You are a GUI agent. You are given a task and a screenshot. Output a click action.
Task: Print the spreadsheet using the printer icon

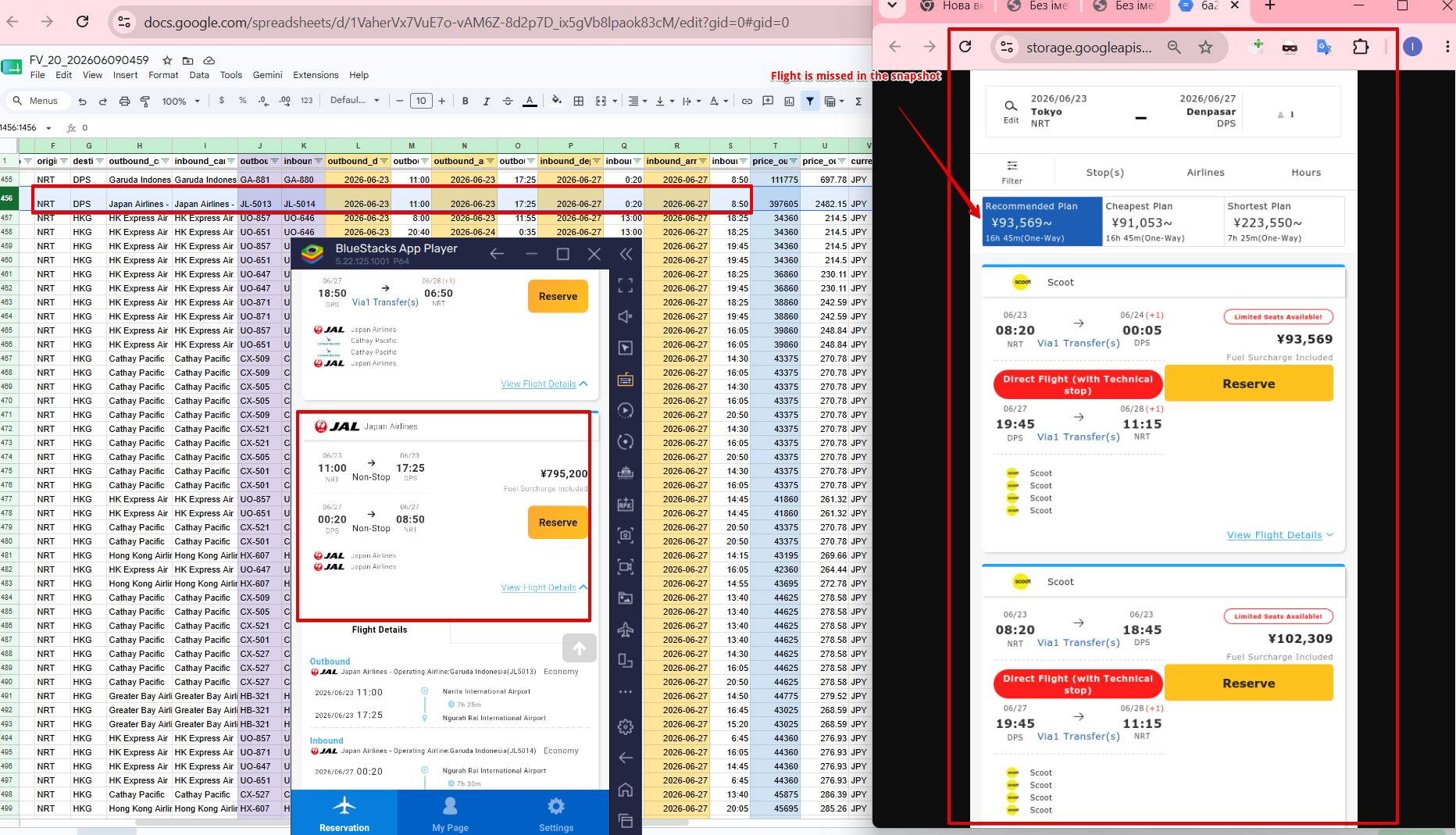(124, 101)
